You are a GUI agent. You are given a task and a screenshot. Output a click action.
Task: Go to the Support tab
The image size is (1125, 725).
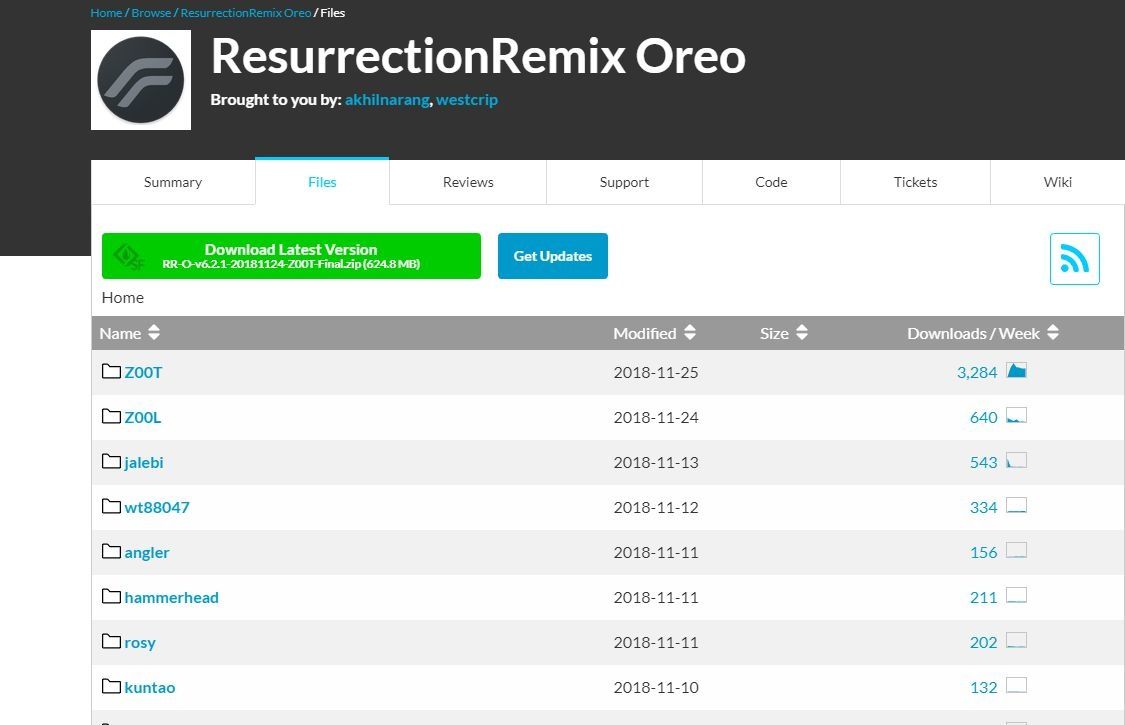[624, 182]
